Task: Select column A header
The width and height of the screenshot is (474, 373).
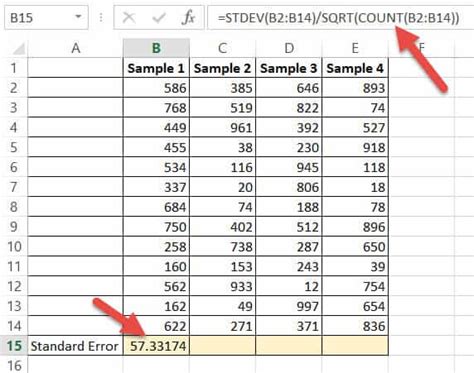Action: 76,48
